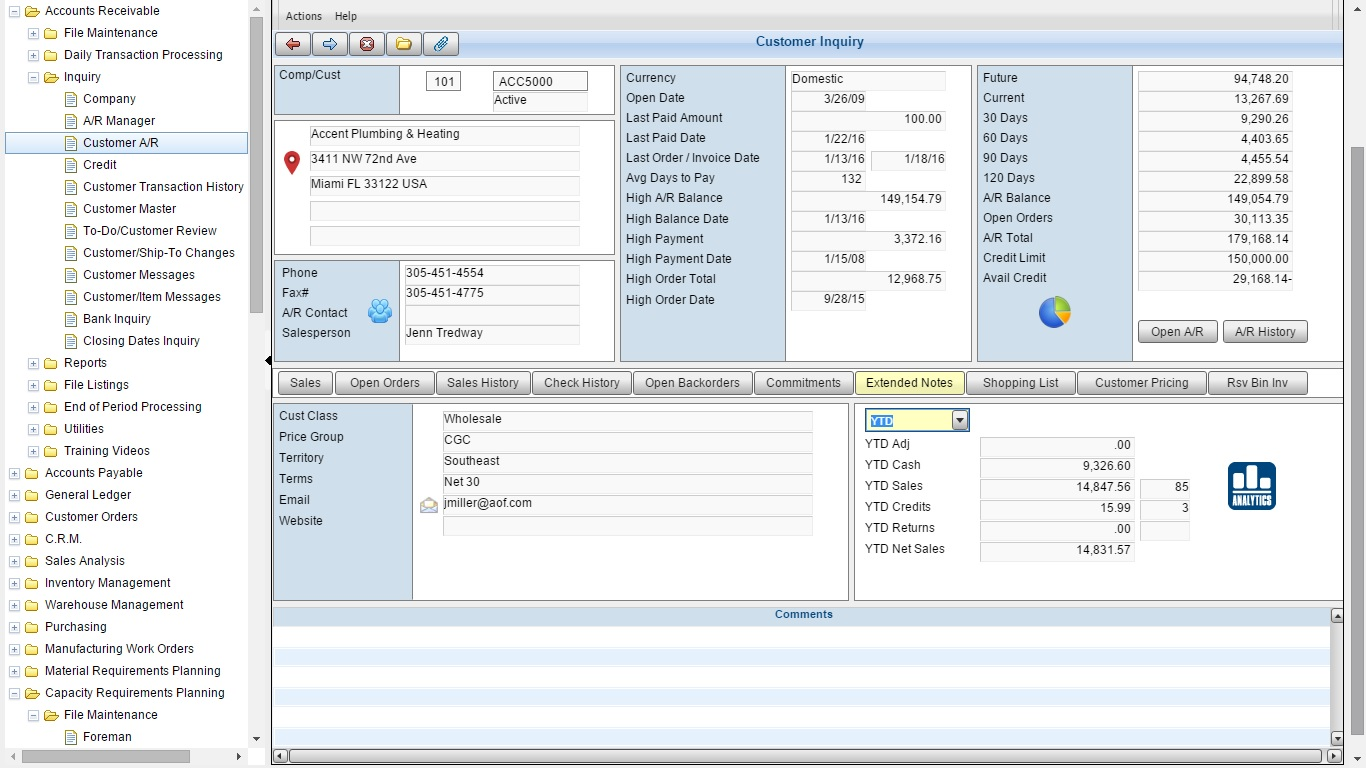The width and height of the screenshot is (1366, 768).
Task: Click the red cancel circle toolbar icon
Action: pyautogui.click(x=366, y=44)
